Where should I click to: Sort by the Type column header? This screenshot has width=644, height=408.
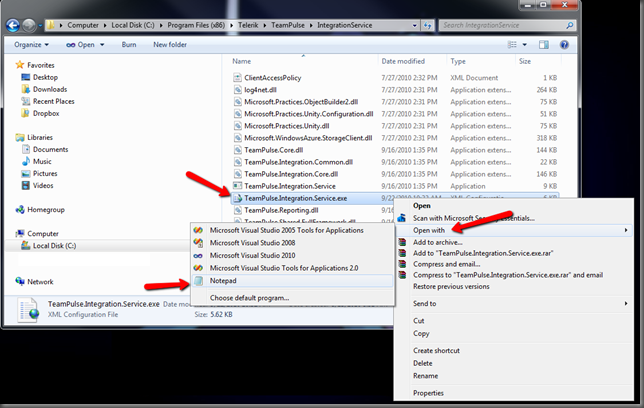tap(458, 61)
